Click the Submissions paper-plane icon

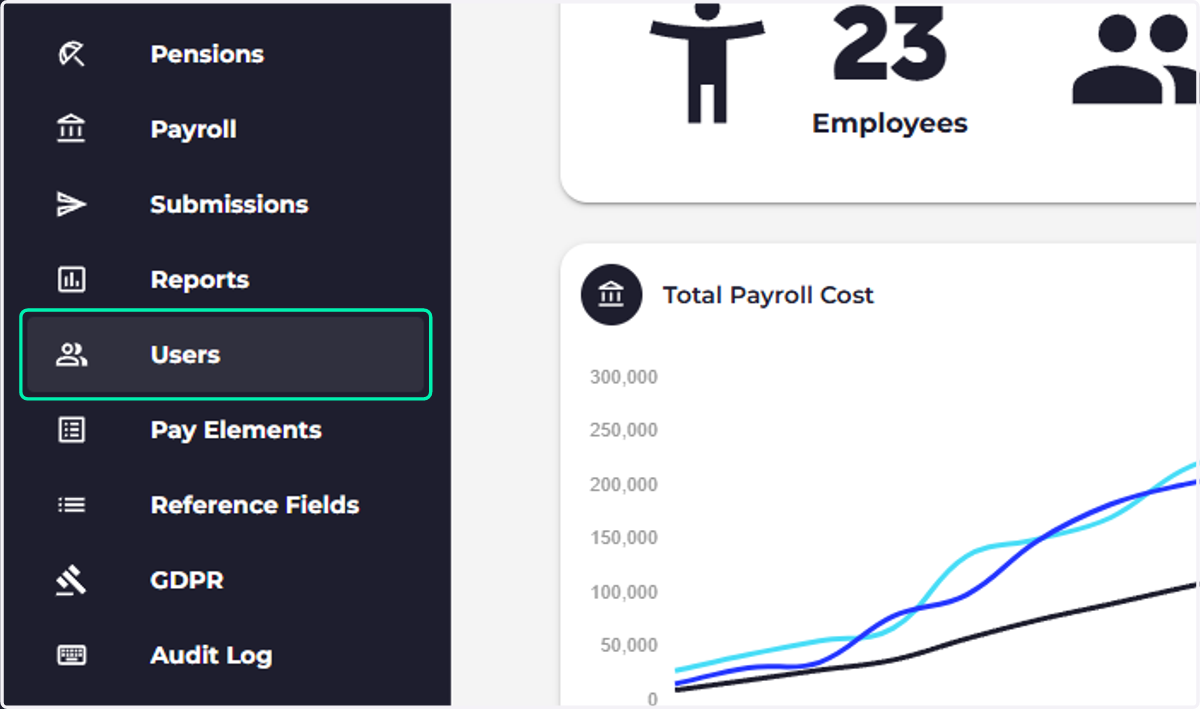[x=72, y=204]
